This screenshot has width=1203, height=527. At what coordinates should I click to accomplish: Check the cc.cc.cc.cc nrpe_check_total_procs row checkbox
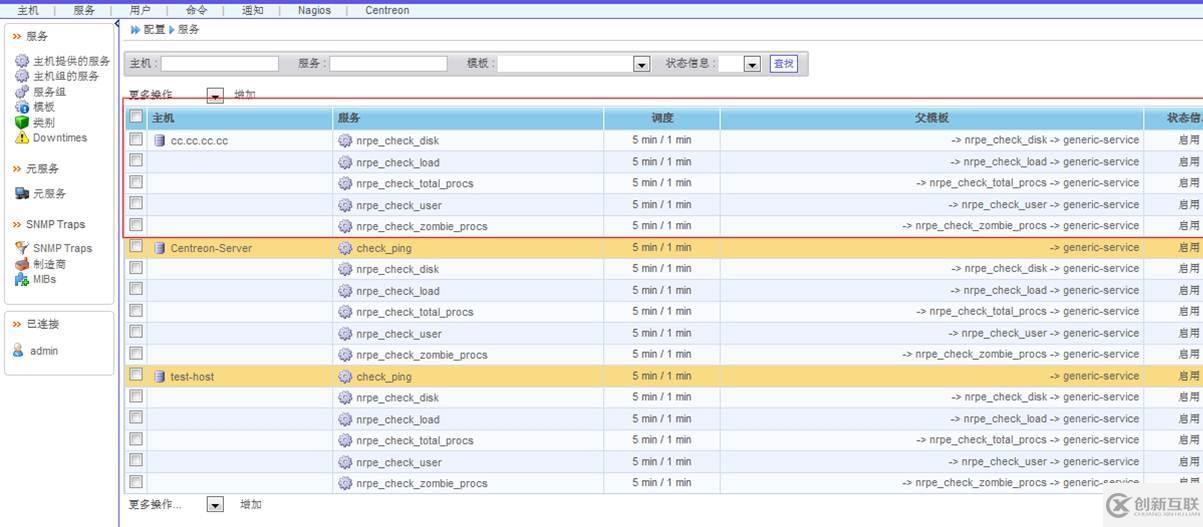tap(136, 182)
